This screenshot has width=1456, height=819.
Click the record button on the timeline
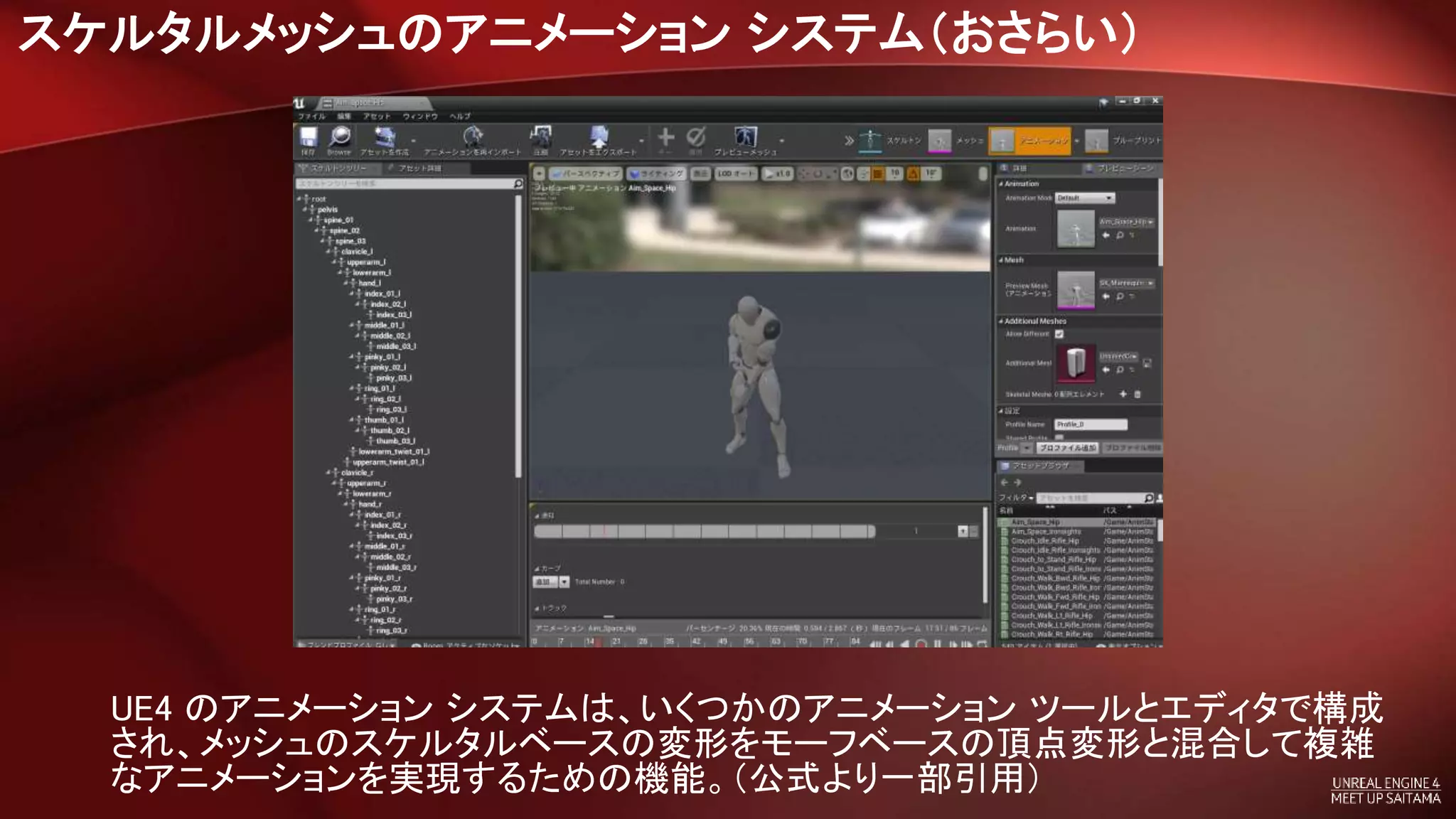coord(921,644)
